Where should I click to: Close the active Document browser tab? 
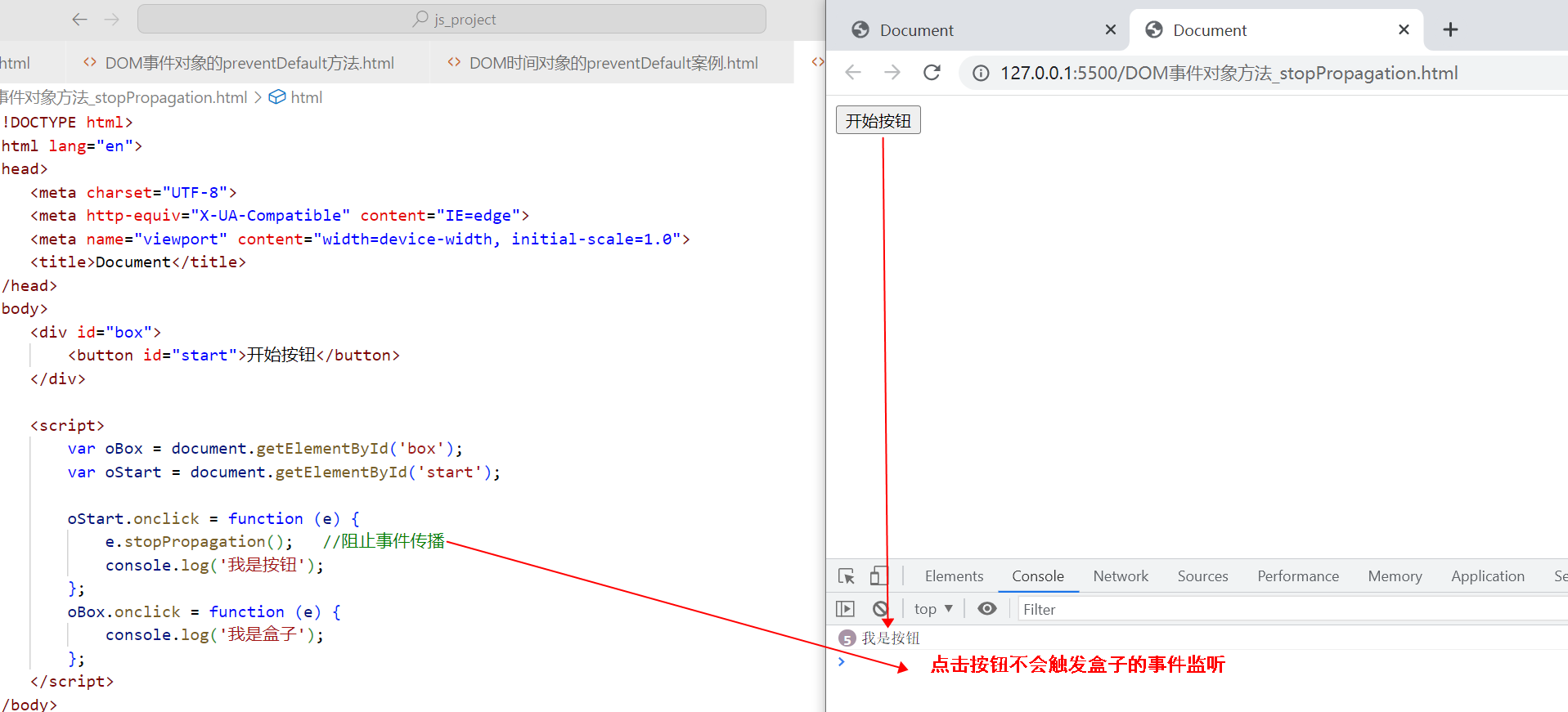(x=1404, y=29)
